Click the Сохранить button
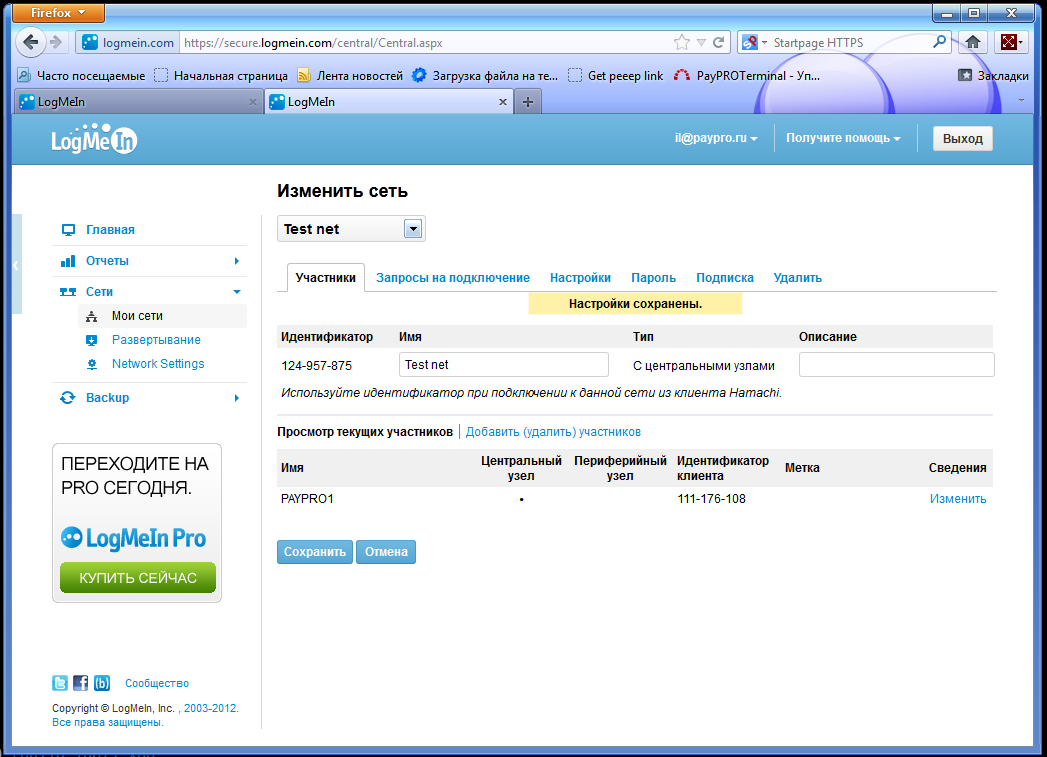Image resolution: width=1047 pixels, height=757 pixels. 315,552
